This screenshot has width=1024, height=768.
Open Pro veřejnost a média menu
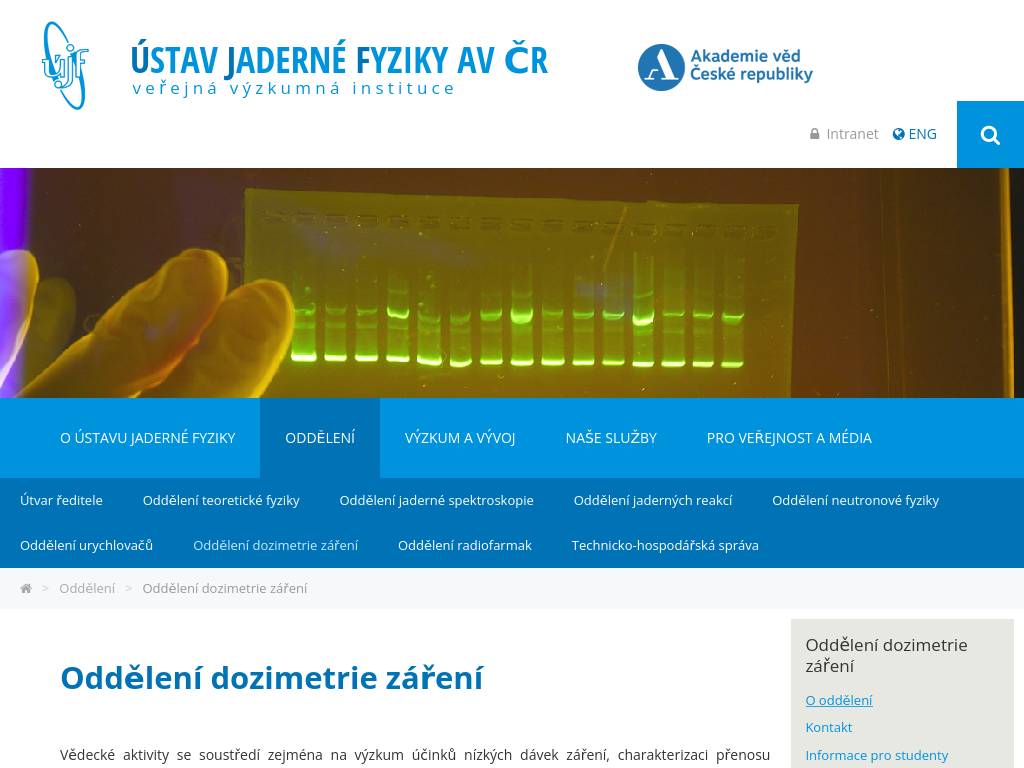(x=789, y=438)
